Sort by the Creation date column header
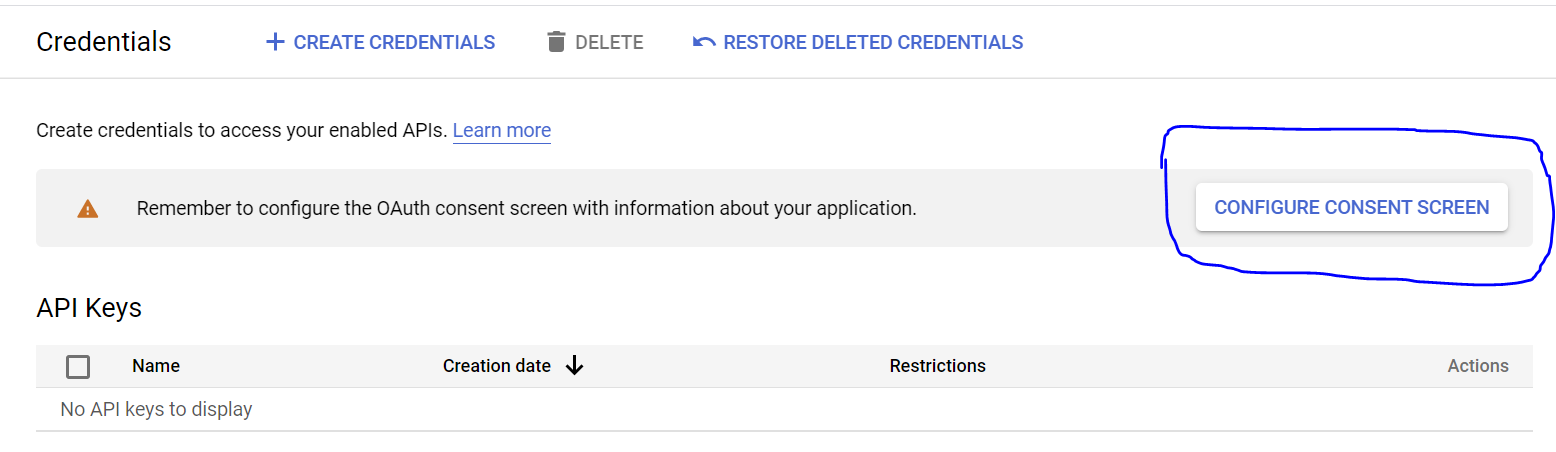Viewport: 1556px width, 452px height. [x=497, y=366]
